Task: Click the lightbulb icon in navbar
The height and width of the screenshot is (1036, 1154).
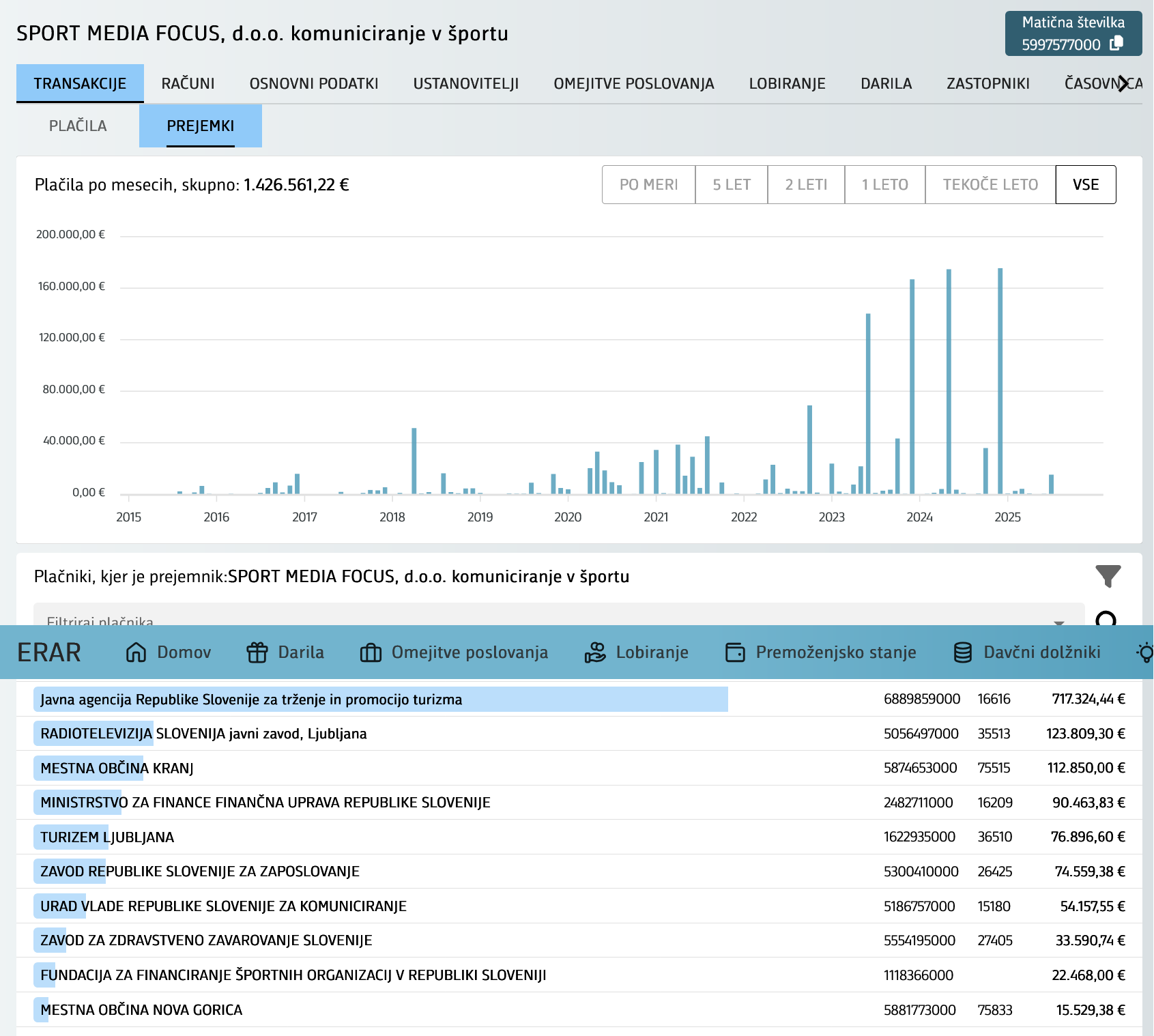Action: (1145, 652)
